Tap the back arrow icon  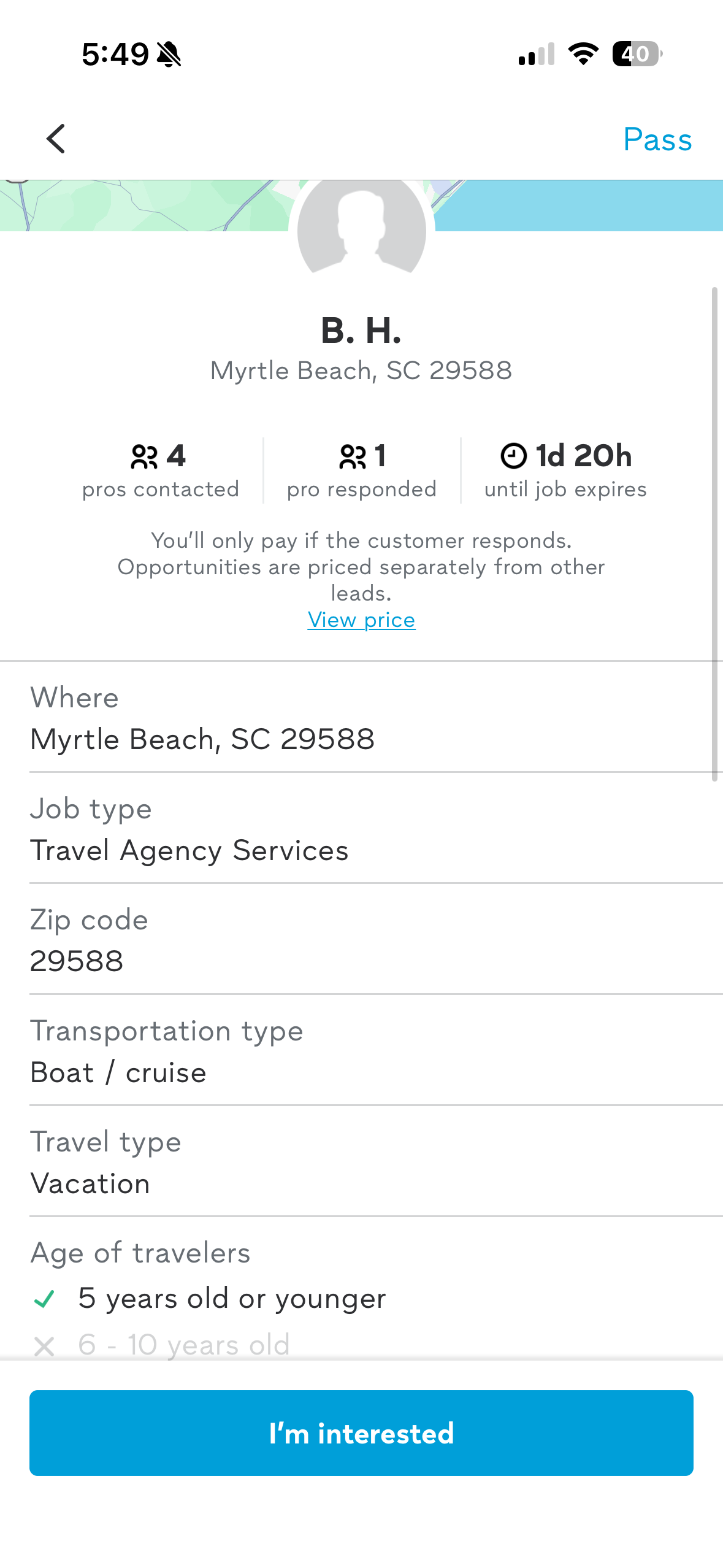click(56, 139)
